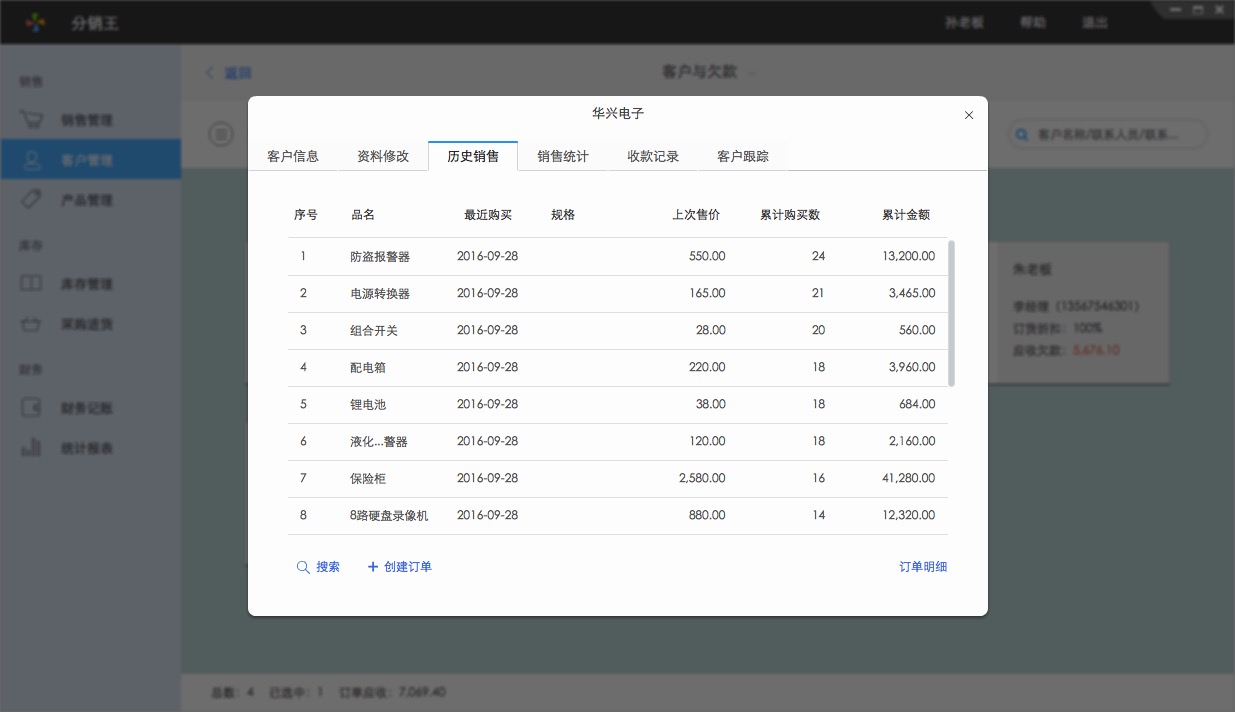The height and width of the screenshot is (712, 1235).
Task: Open 销售管理 cart icon in sidebar
Action: tap(32, 120)
